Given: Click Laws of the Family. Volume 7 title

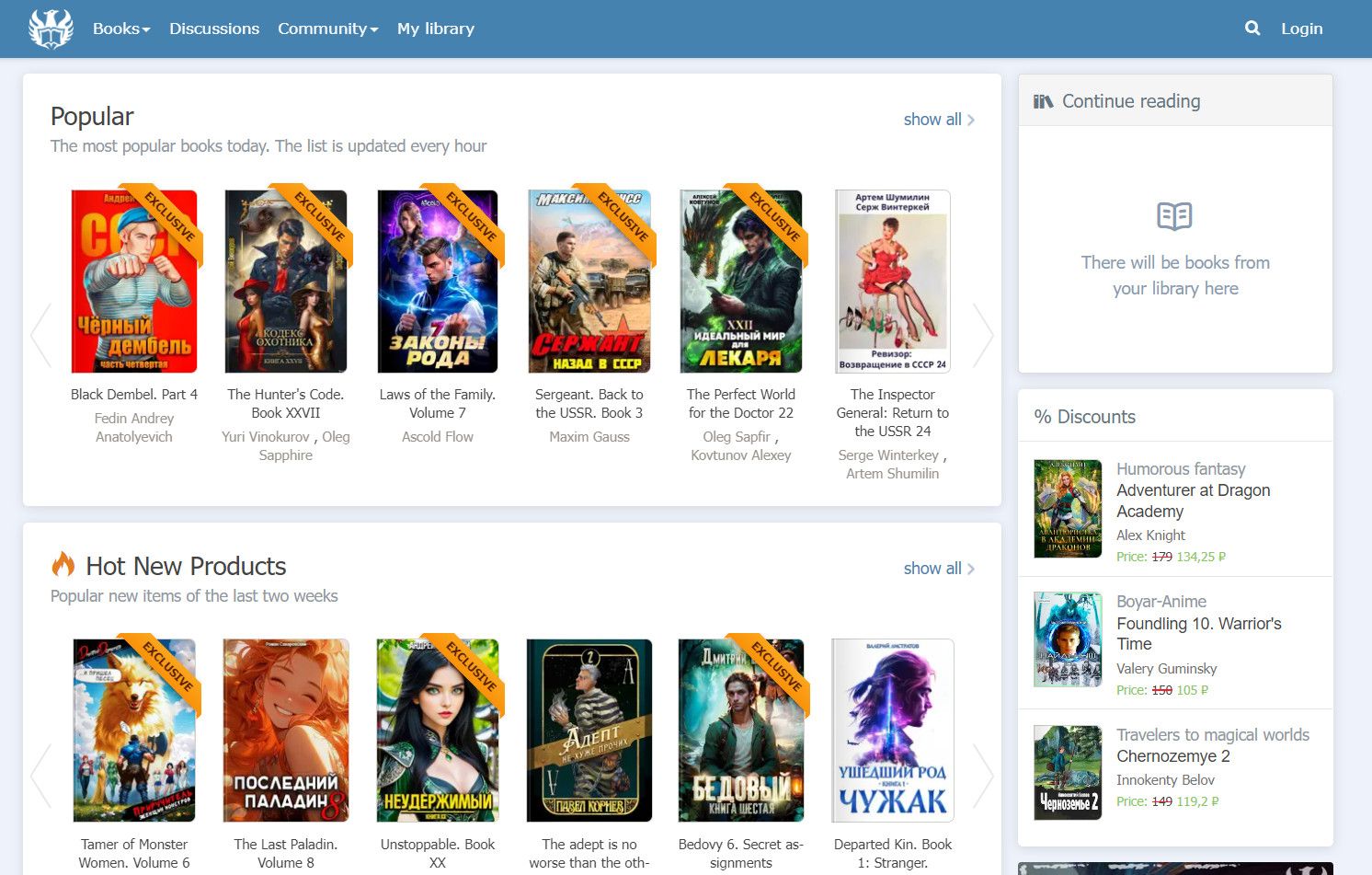Looking at the screenshot, I should (438, 404).
